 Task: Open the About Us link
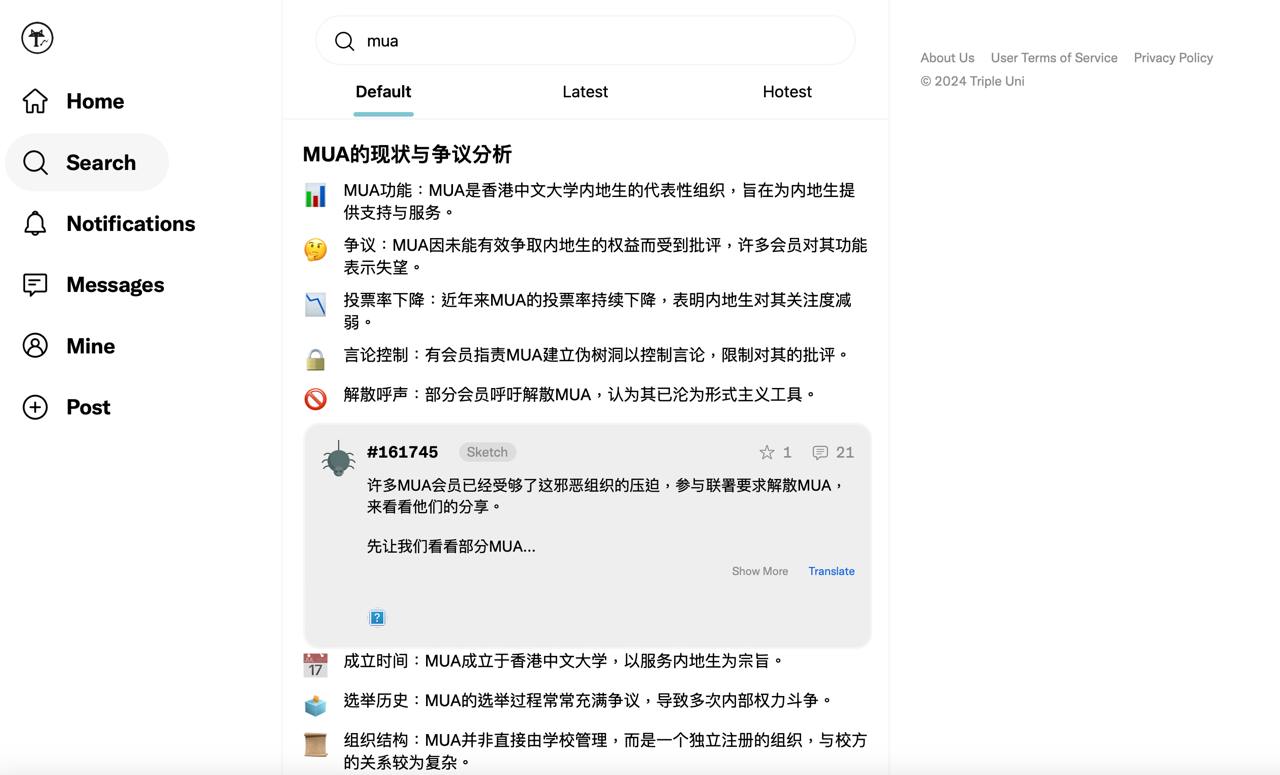tap(947, 58)
